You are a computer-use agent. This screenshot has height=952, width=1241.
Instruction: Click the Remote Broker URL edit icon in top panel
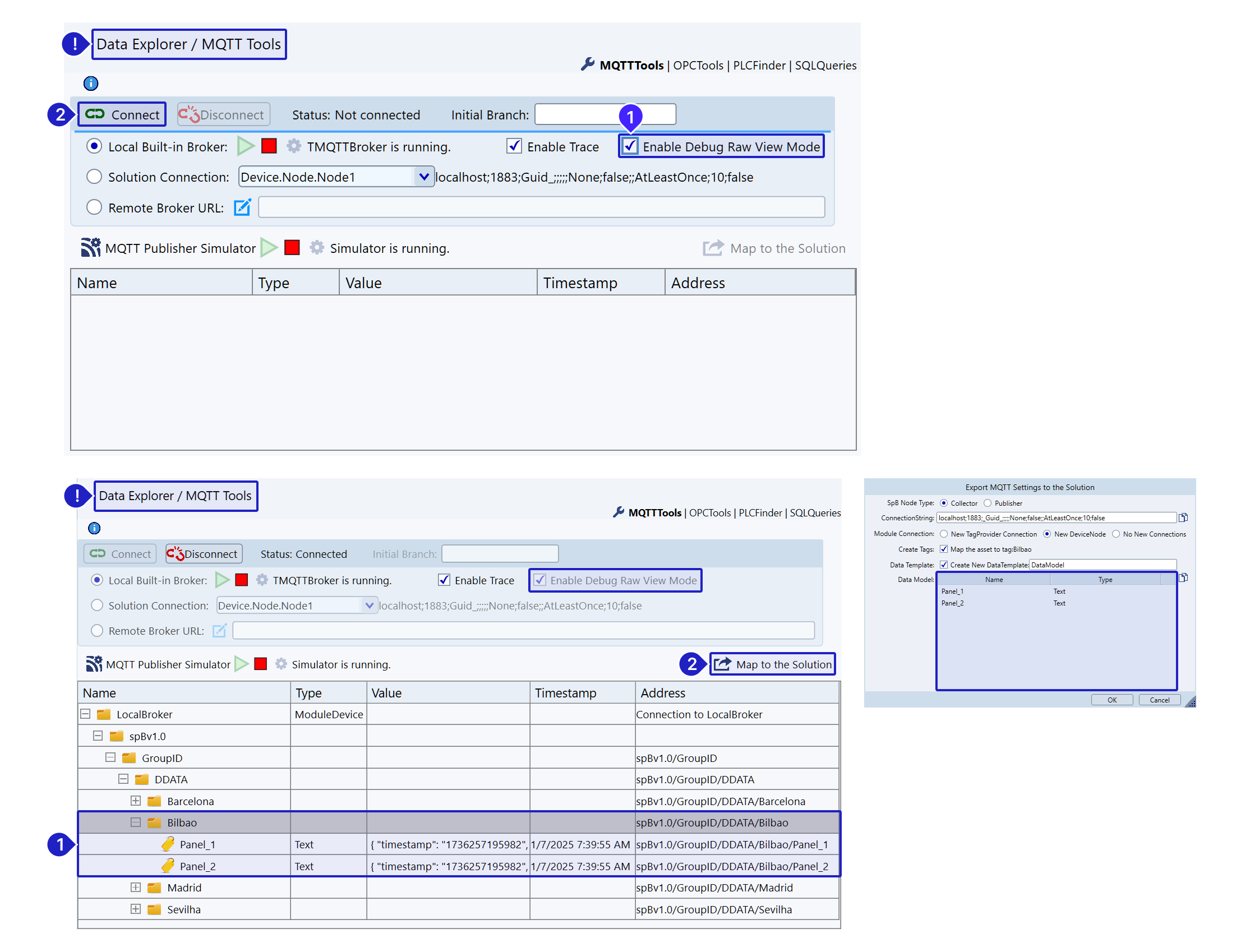[x=242, y=207]
